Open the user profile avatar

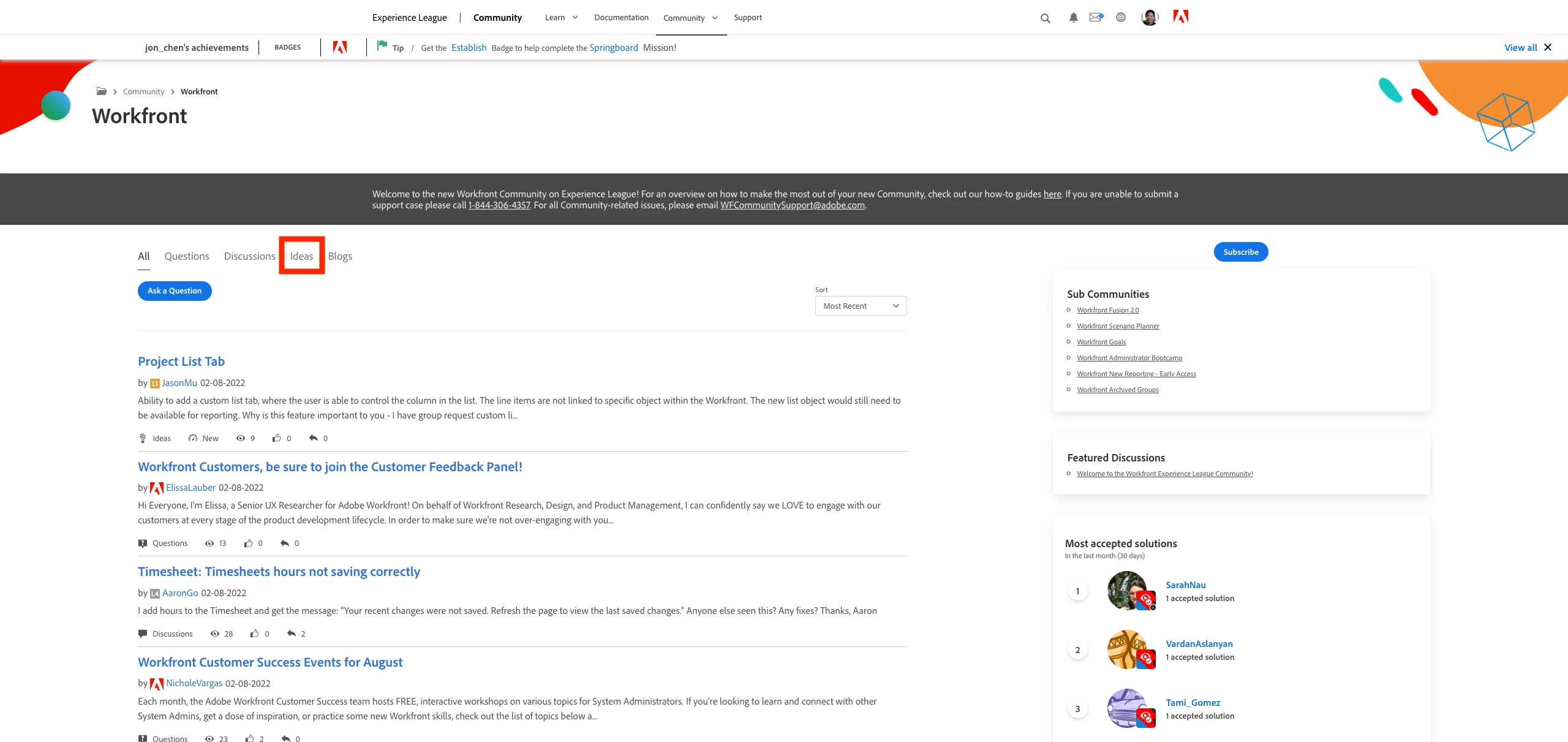click(x=1150, y=17)
